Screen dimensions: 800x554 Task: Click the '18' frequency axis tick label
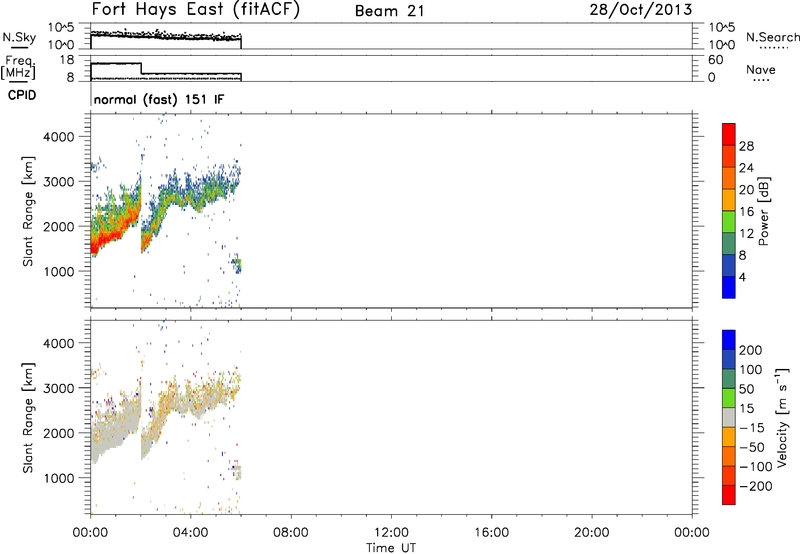67,60
